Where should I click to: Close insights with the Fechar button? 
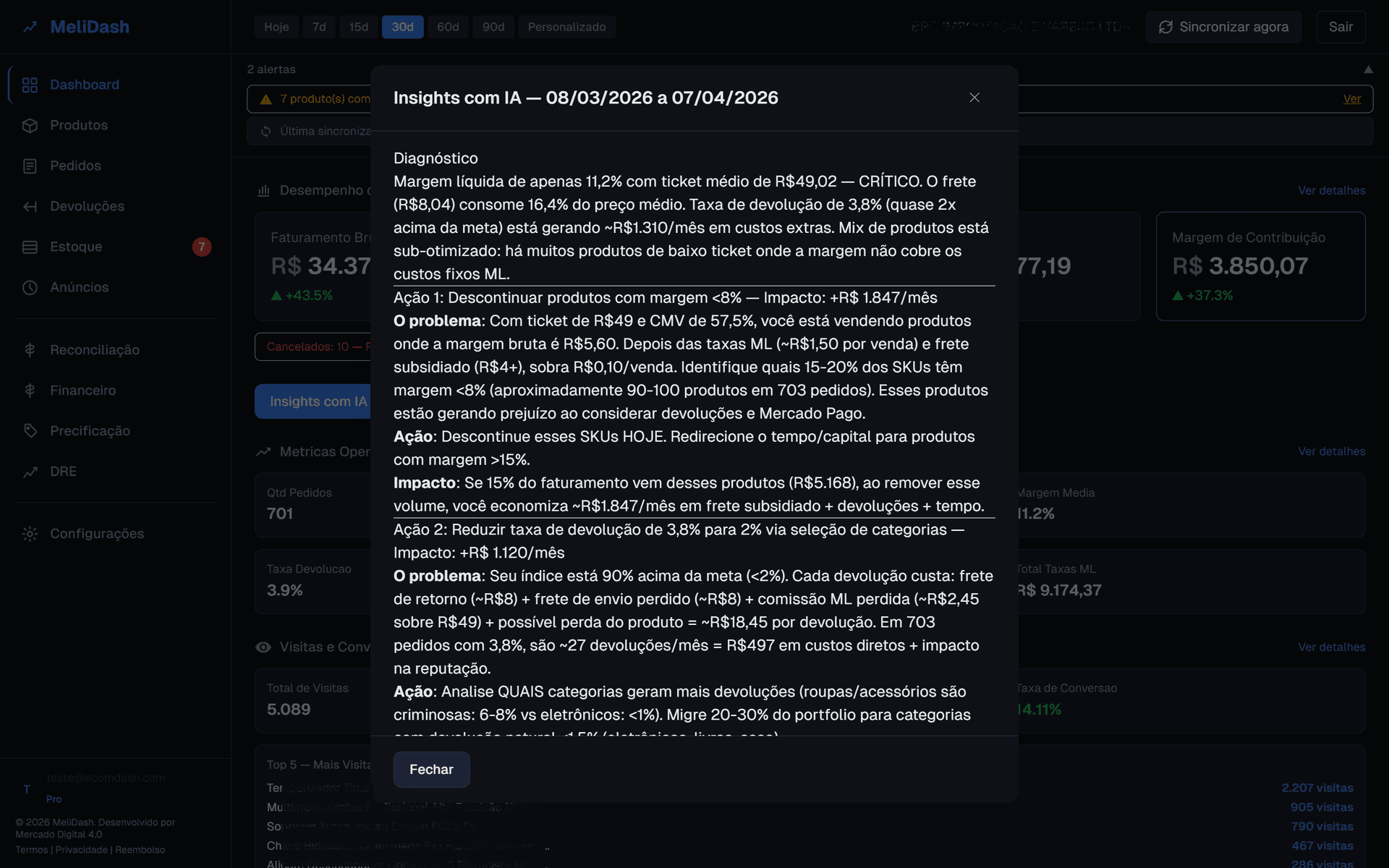(x=430, y=770)
